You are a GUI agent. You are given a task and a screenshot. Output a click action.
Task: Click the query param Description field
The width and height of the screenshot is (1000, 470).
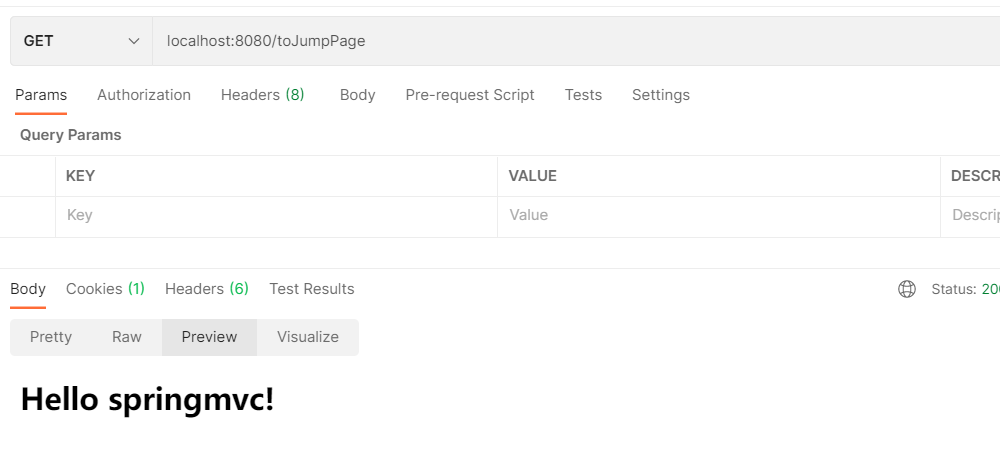click(x=972, y=215)
